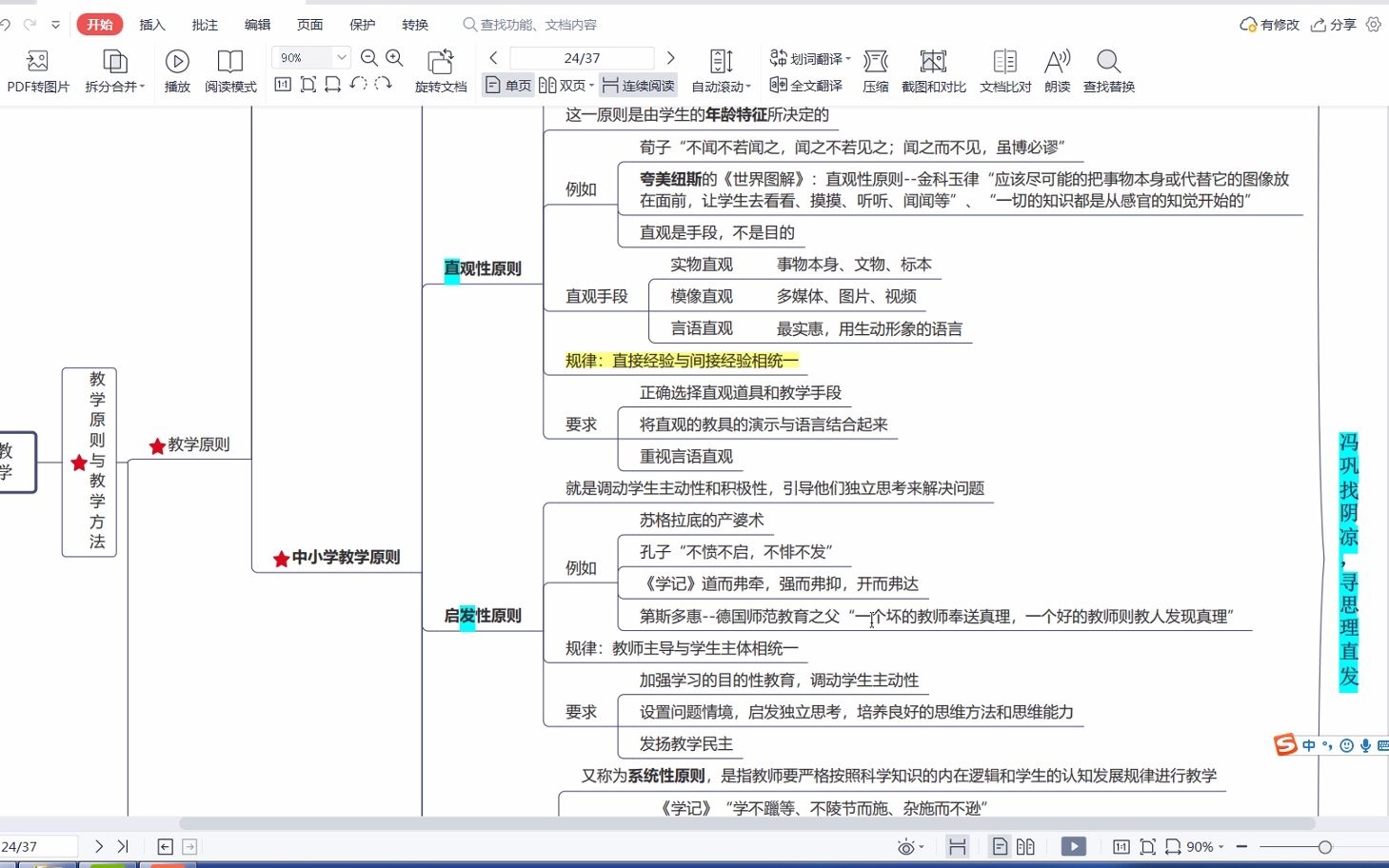This screenshot has height=868, width=1389.
Task: Select the 页面 tab
Action: click(x=309, y=25)
